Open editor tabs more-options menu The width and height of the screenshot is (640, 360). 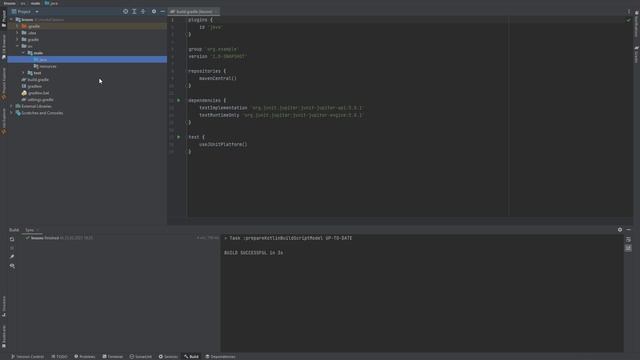(629, 11)
